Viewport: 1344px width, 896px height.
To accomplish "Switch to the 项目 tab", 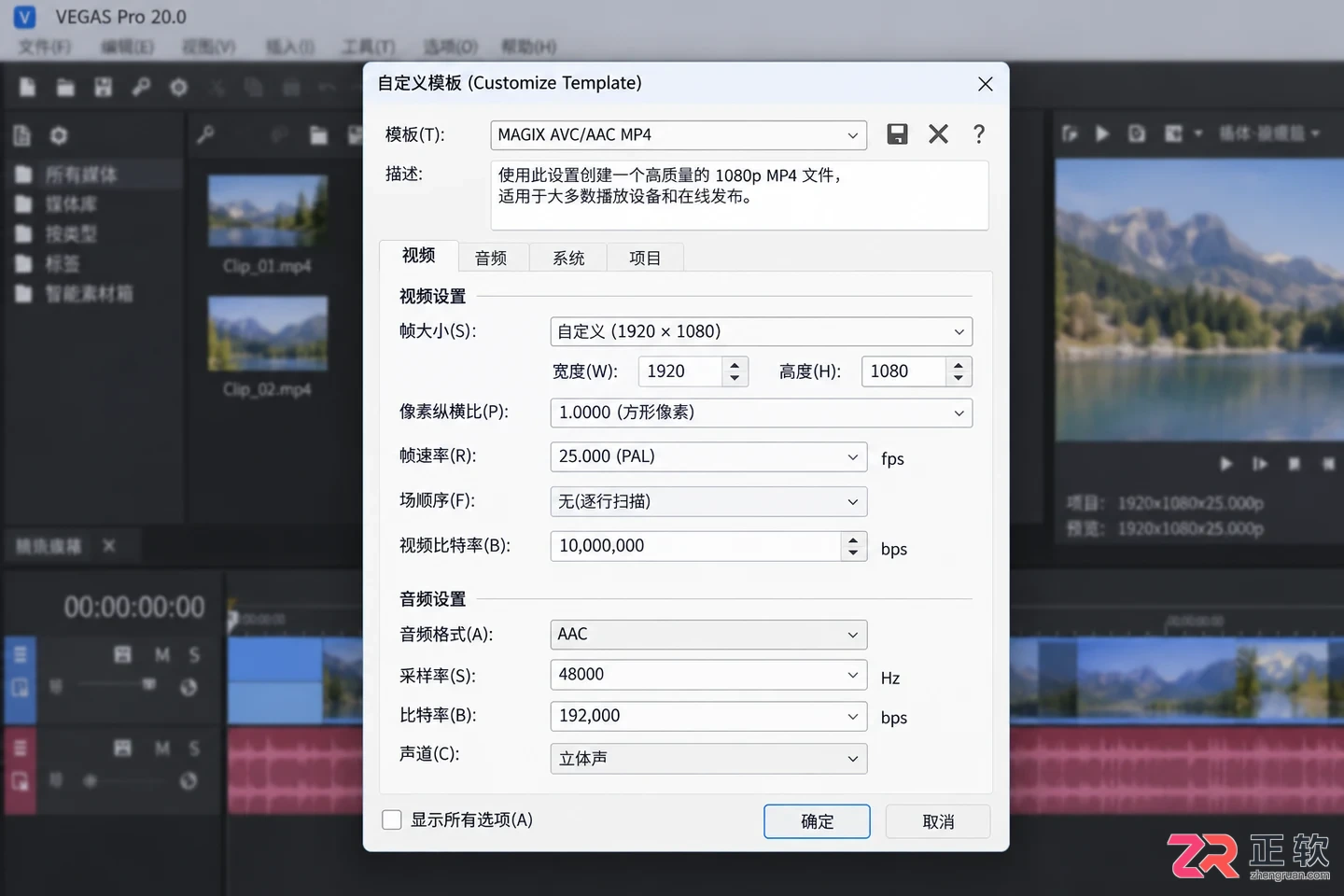I will (x=645, y=258).
